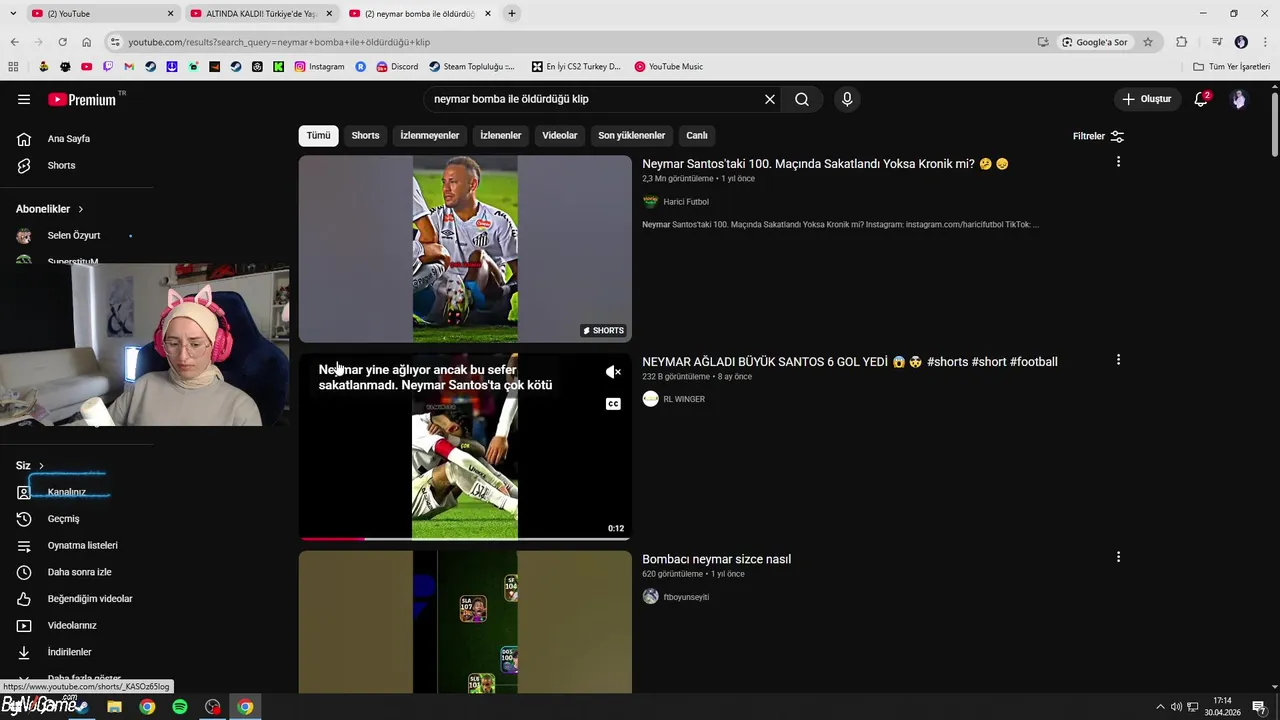Open the Instagram bookmark

pos(320,67)
